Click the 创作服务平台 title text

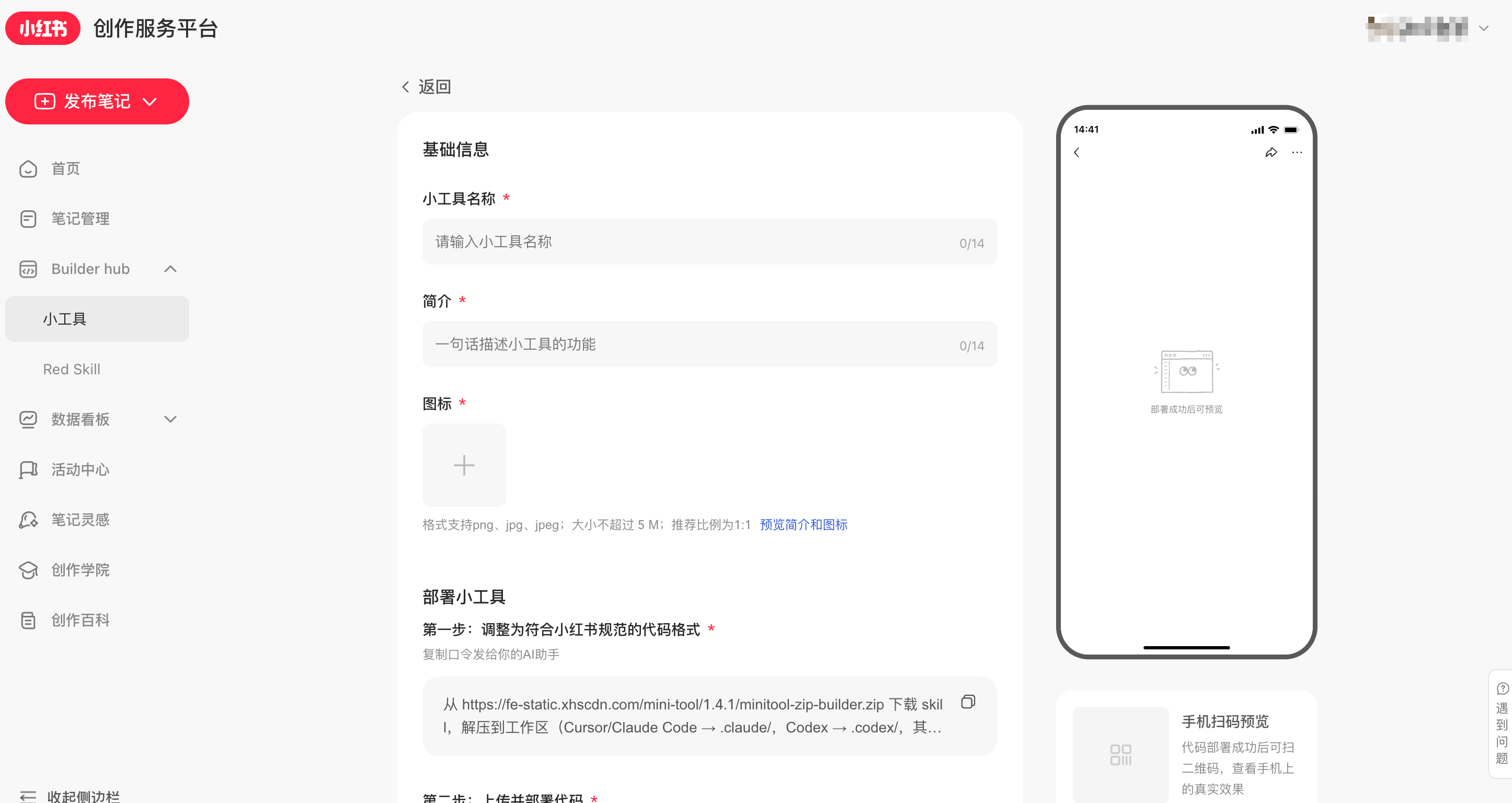tap(156, 28)
